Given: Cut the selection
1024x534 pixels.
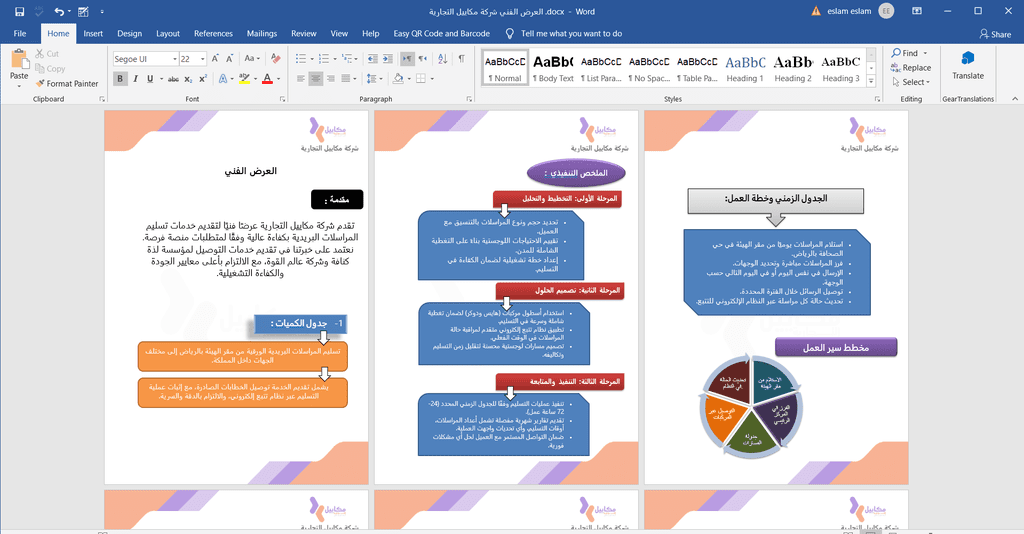Looking at the screenshot, I should point(47,54).
